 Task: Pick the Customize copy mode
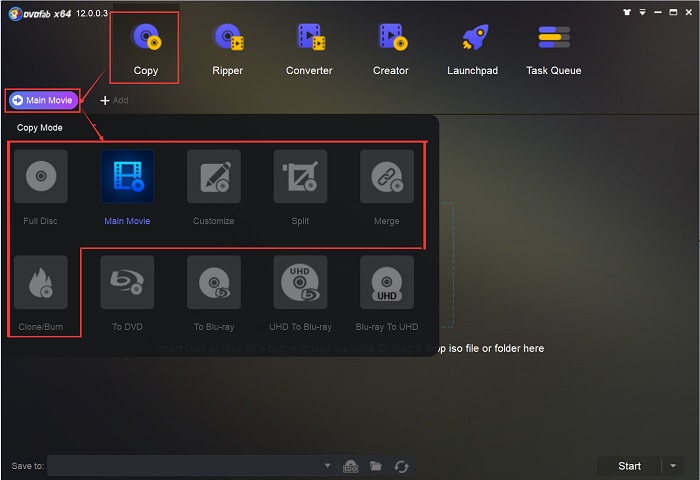(213, 177)
